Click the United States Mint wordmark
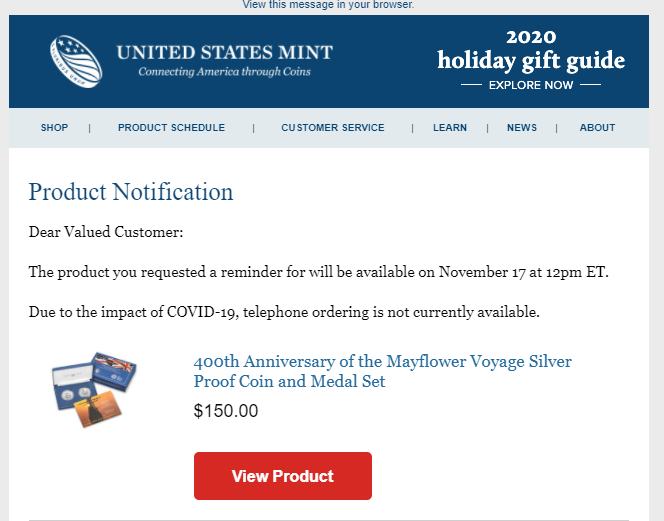The width and height of the screenshot is (664, 521). point(224,52)
